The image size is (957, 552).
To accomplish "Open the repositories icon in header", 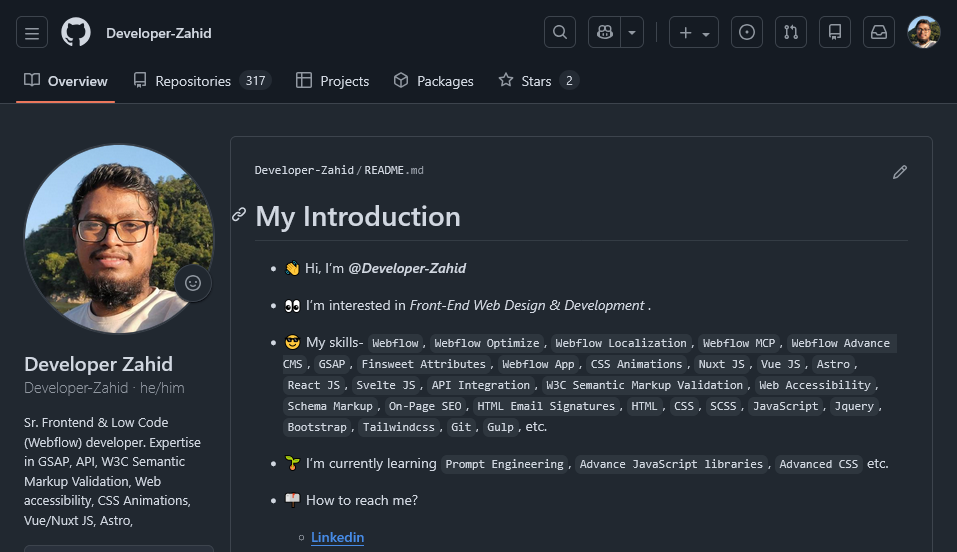I will point(835,33).
